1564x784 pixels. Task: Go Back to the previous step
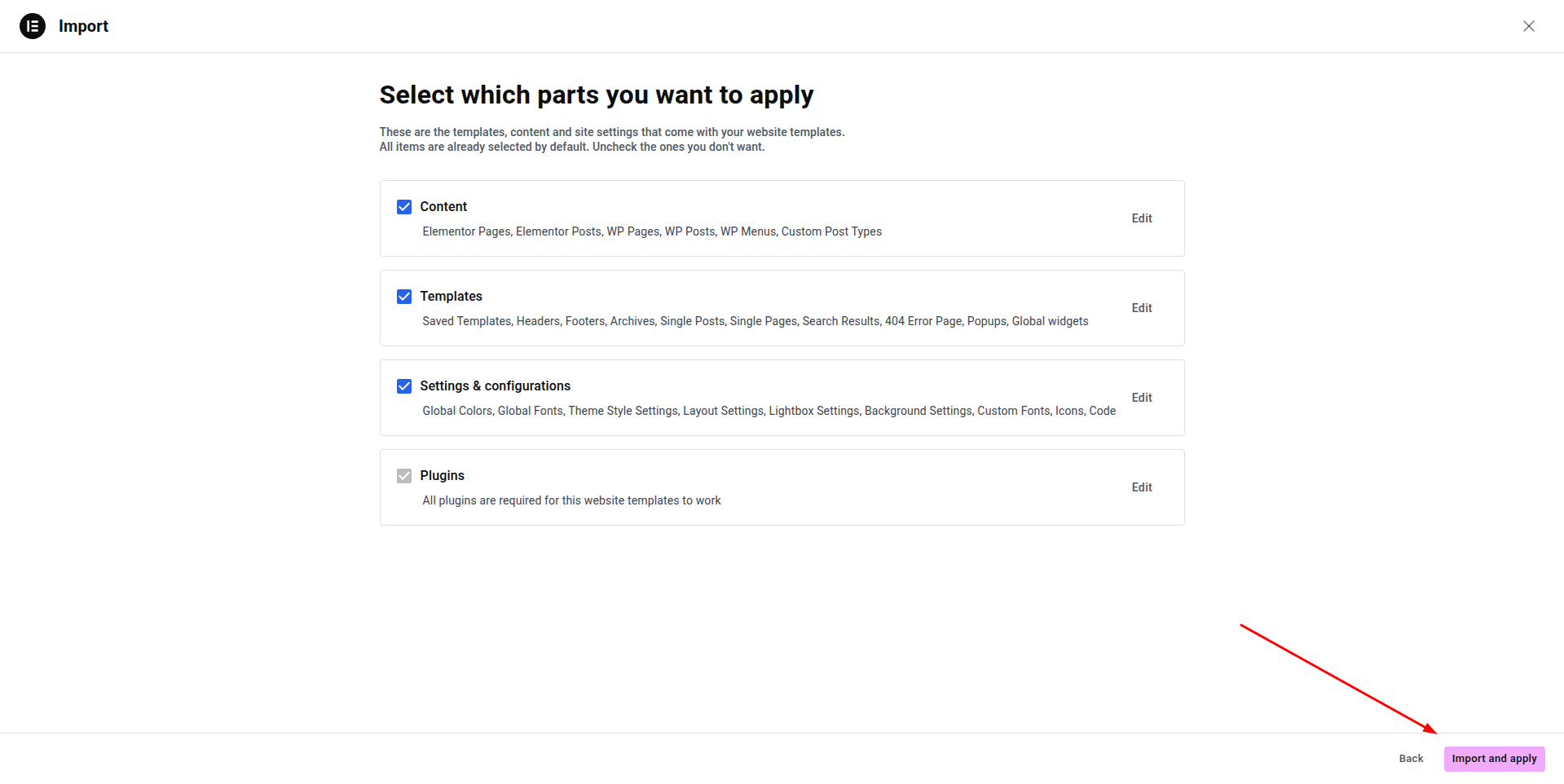tap(1411, 759)
